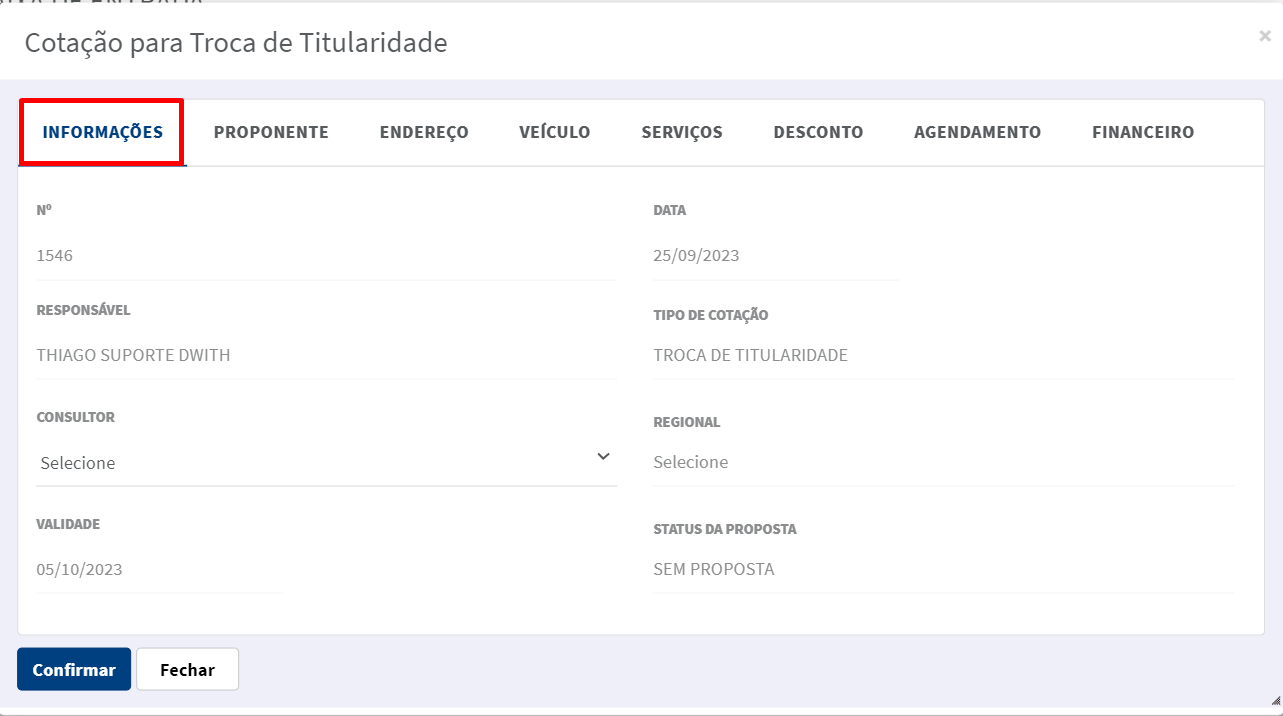Click the Validade field 05/10/2023
1283x716 pixels.
[160, 569]
